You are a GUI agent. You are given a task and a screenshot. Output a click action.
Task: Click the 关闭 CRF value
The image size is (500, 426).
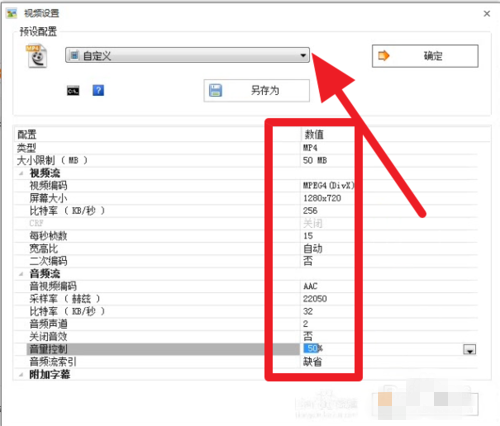pos(313,223)
